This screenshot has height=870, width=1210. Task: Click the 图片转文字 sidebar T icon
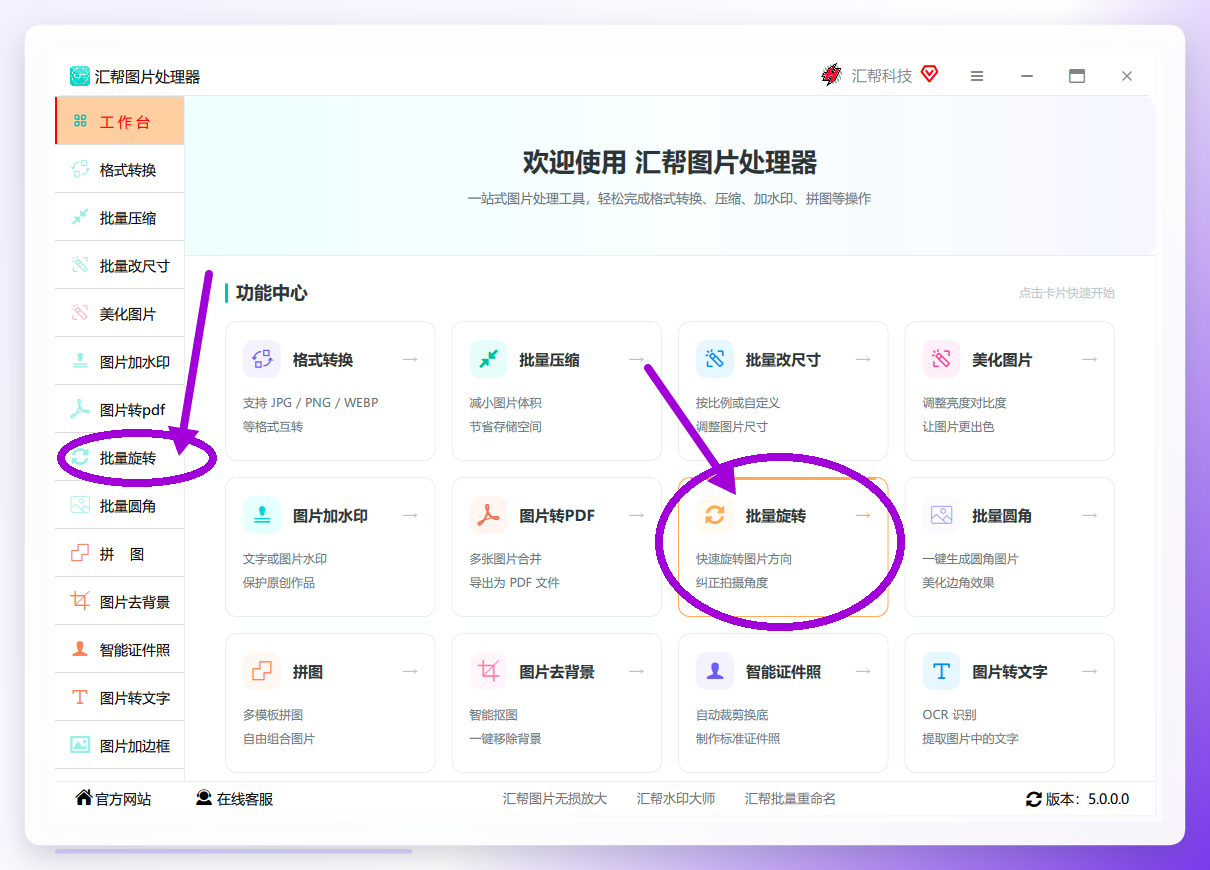pos(80,698)
